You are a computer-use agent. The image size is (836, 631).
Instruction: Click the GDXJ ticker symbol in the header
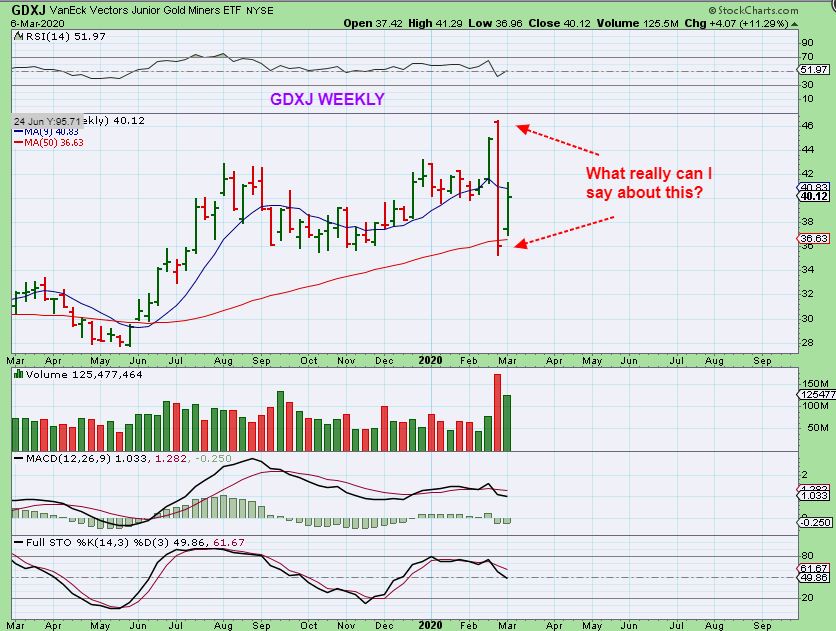click(x=28, y=10)
